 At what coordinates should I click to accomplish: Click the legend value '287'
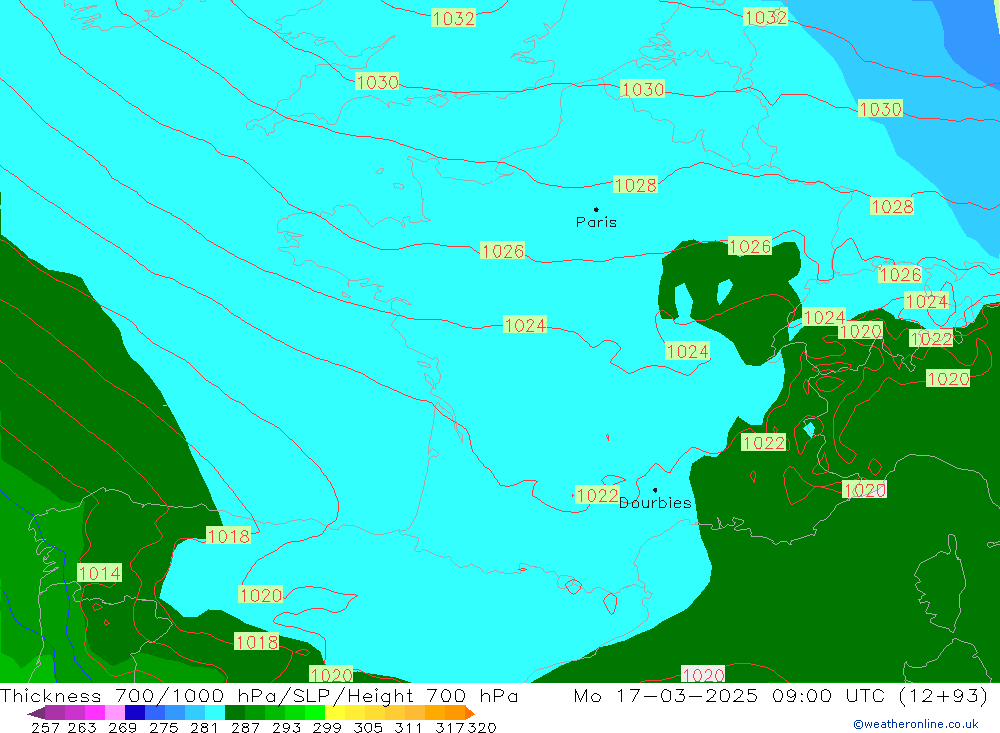[246, 727]
